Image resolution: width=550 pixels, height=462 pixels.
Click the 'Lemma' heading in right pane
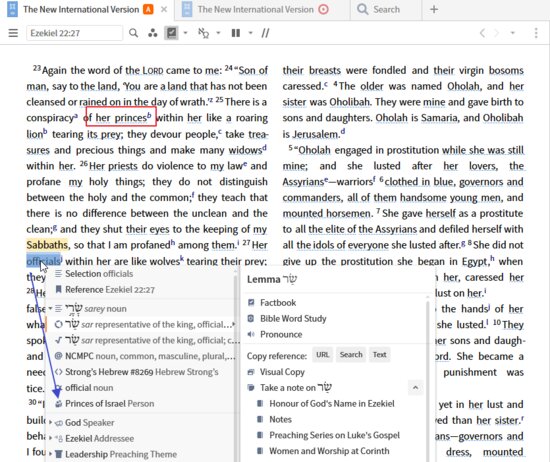[x=263, y=280]
